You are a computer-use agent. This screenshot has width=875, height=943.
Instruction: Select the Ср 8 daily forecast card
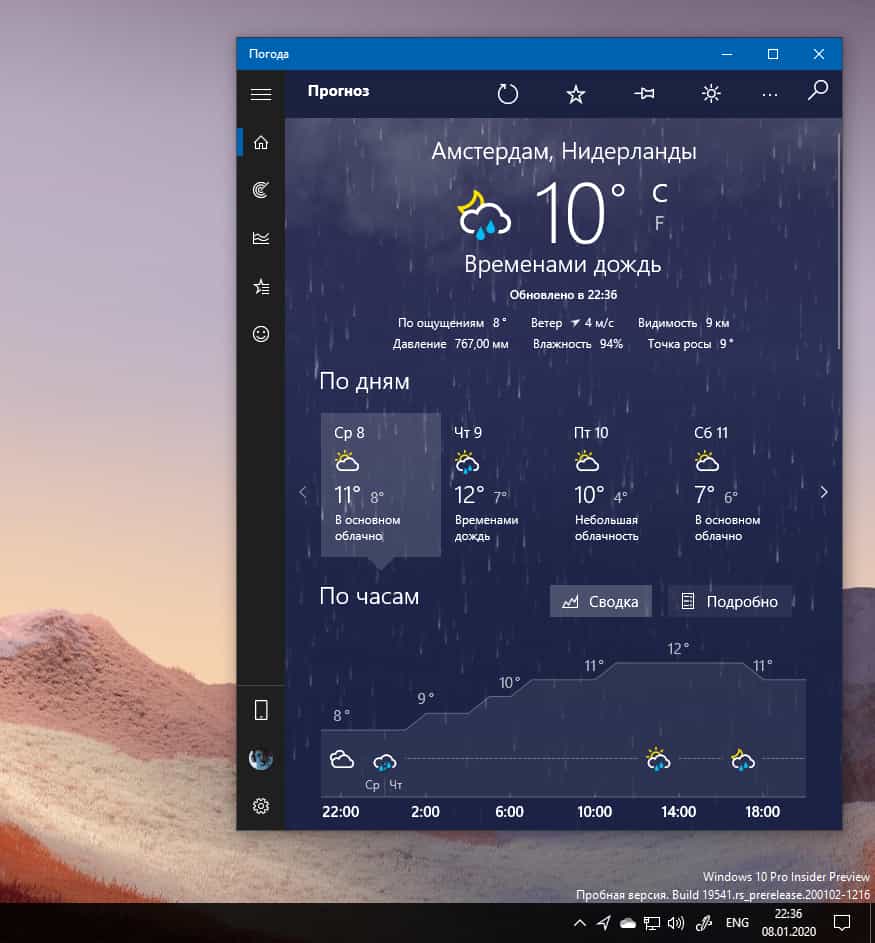click(x=381, y=484)
